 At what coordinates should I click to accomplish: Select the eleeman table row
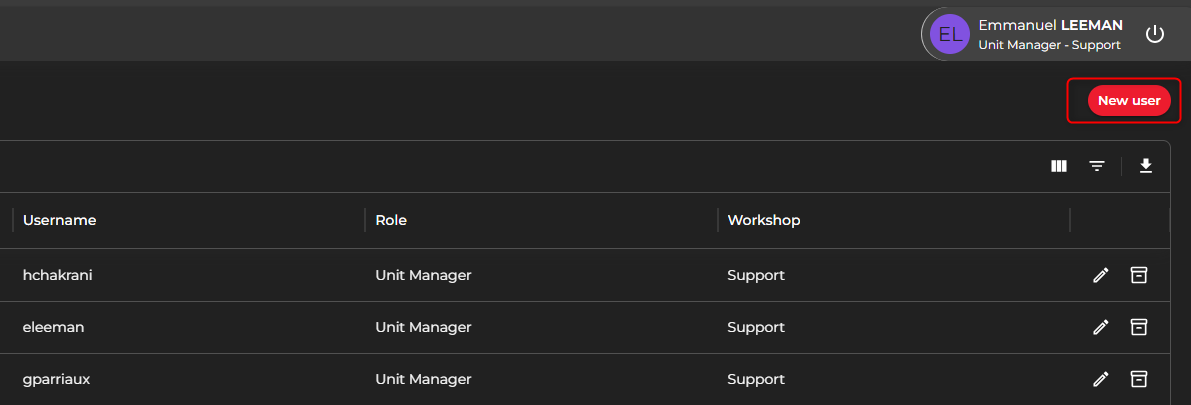point(585,327)
